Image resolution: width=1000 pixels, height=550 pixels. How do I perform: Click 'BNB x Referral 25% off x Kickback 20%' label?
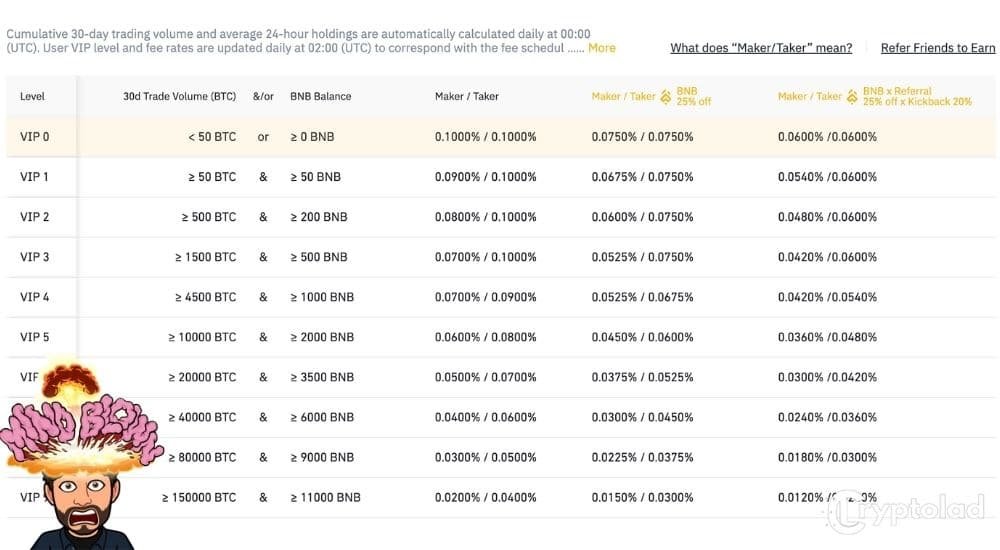click(917, 96)
